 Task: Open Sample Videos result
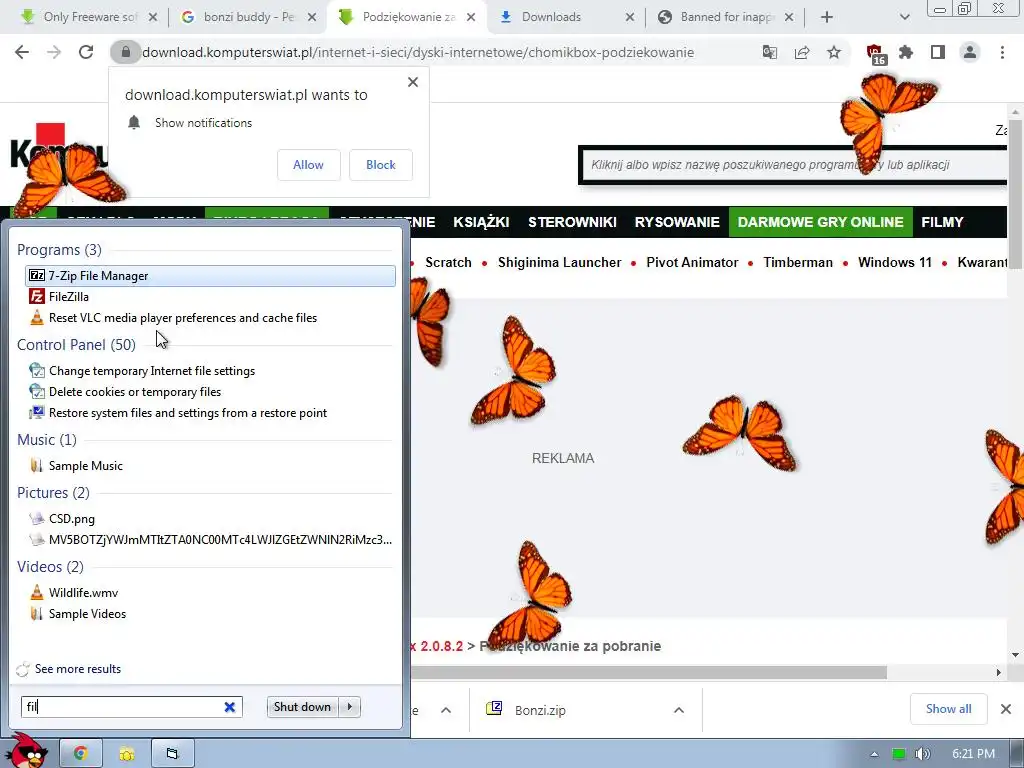210,613
